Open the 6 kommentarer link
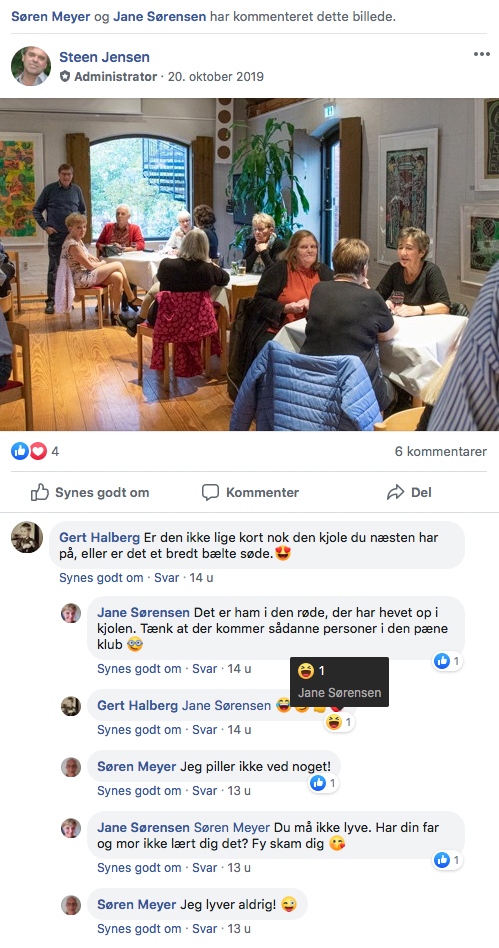The image size is (499, 948). (440, 452)
